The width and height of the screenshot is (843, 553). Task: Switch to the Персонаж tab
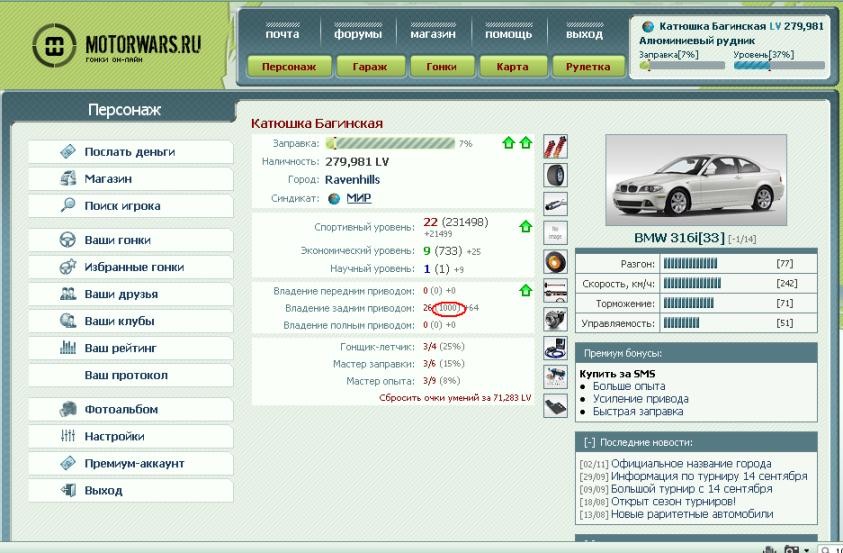coord(289,67)
